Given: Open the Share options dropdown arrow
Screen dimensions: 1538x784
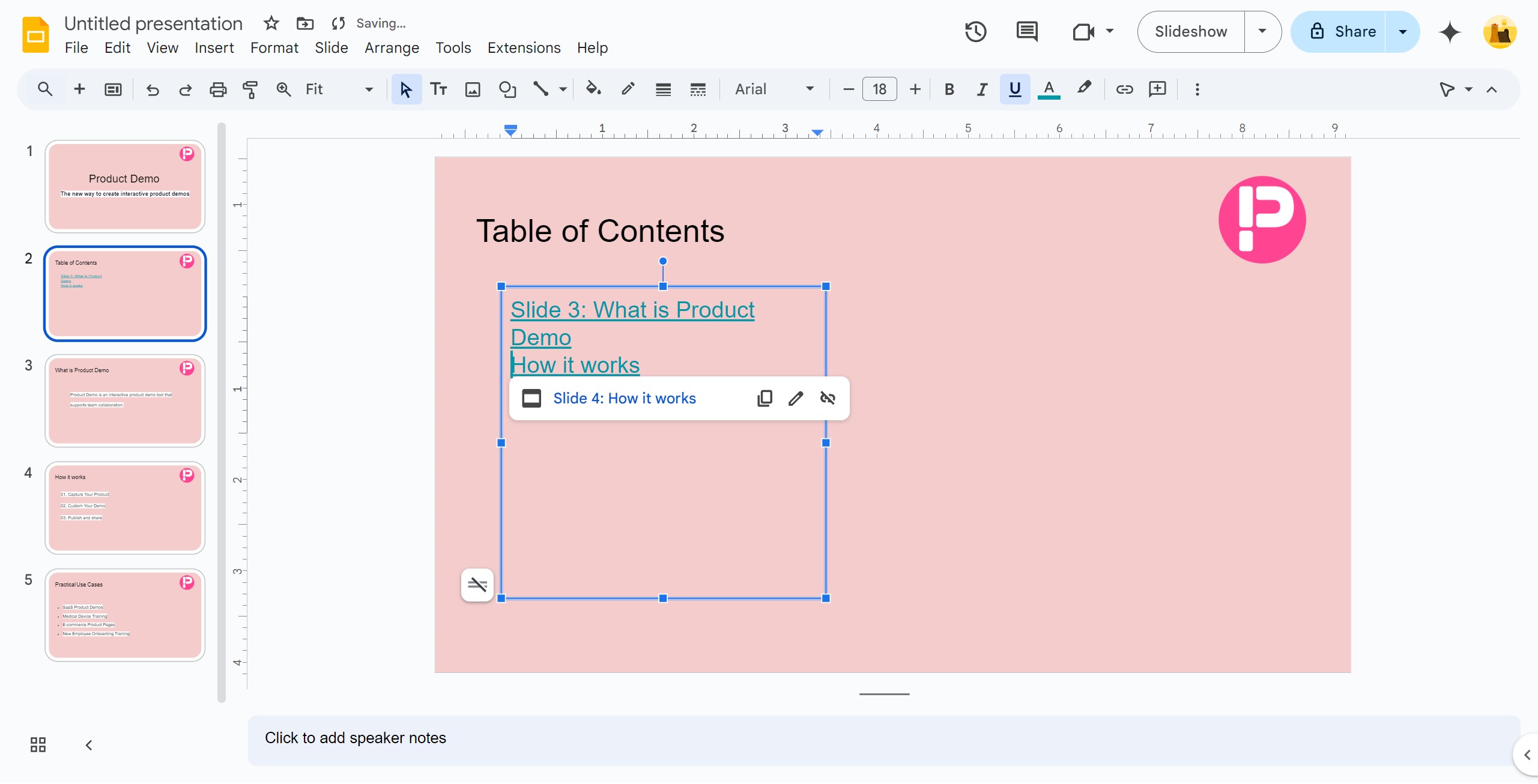Looking at the screenshot, I should pyautogui.click(x=1403, y=32).
